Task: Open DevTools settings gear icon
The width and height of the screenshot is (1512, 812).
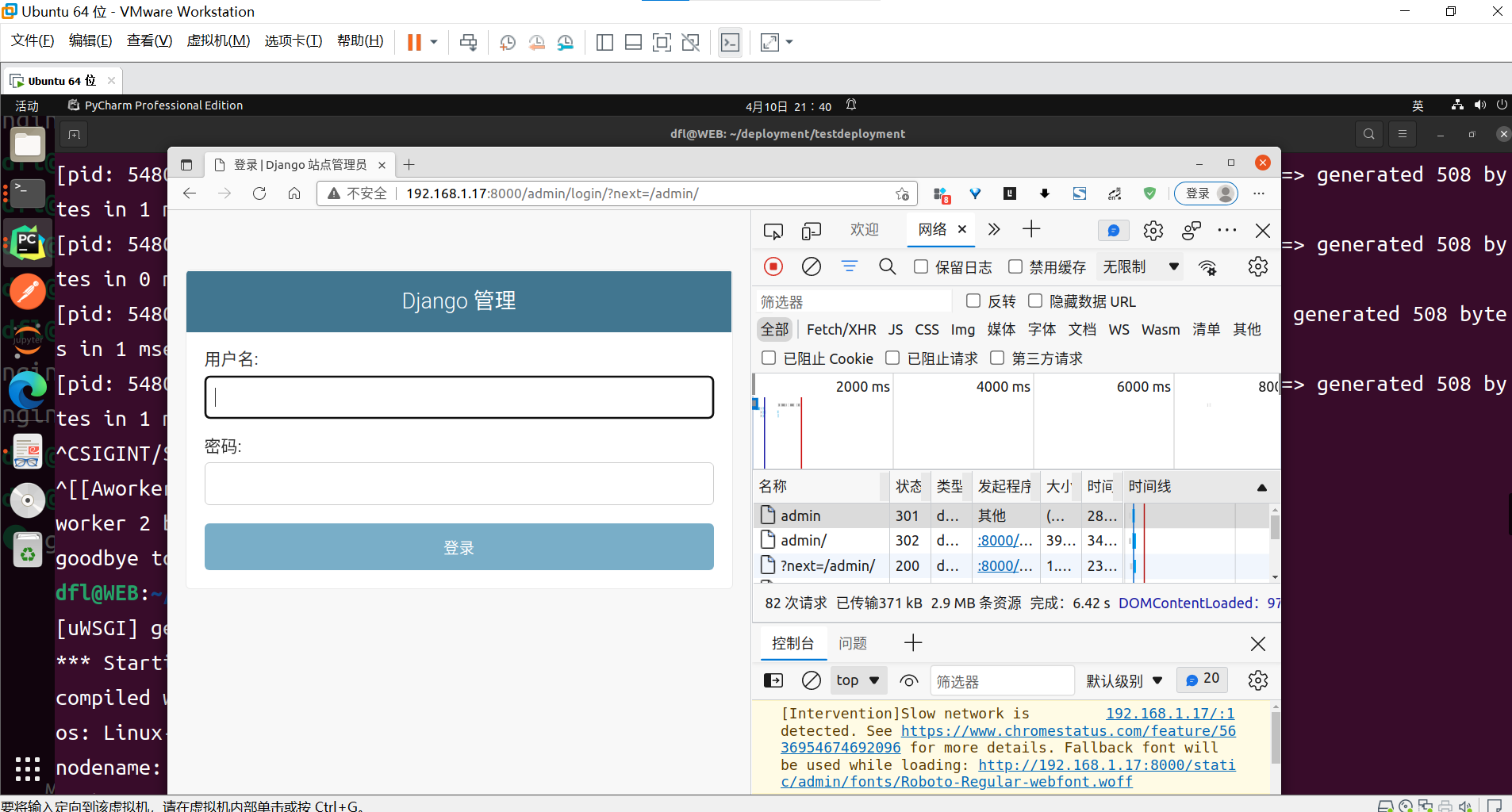Action: pyautogui.click(x=1153, y=230)
